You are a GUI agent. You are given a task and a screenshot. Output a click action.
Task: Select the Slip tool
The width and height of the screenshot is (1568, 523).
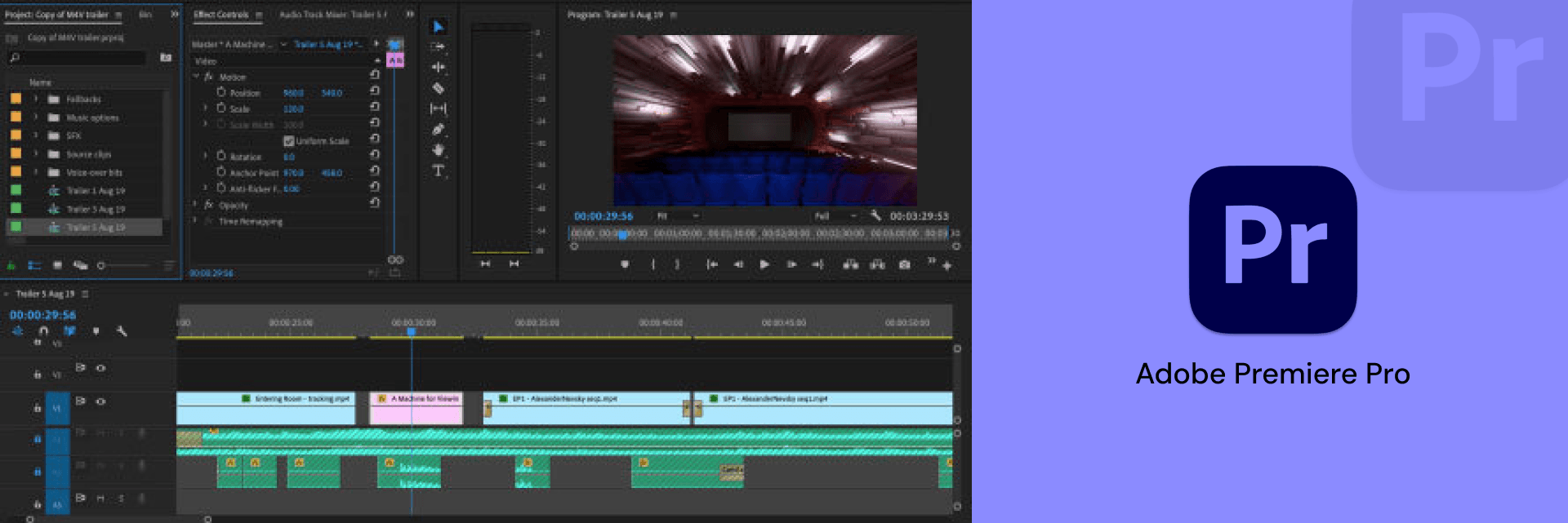tap(439, 109)
